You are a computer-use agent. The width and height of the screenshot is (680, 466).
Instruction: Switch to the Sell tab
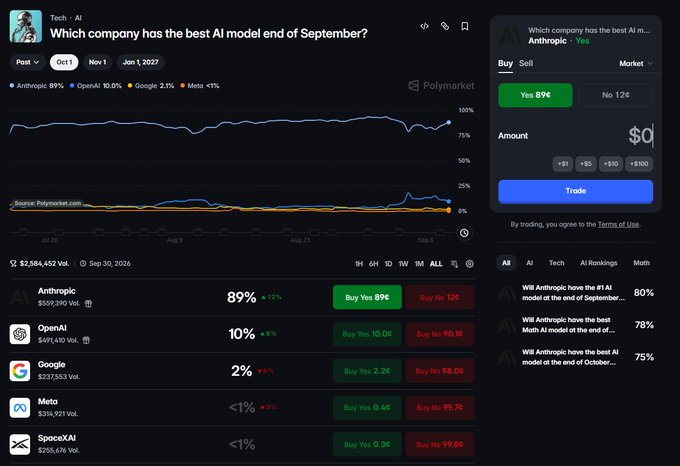click(526, 63)
